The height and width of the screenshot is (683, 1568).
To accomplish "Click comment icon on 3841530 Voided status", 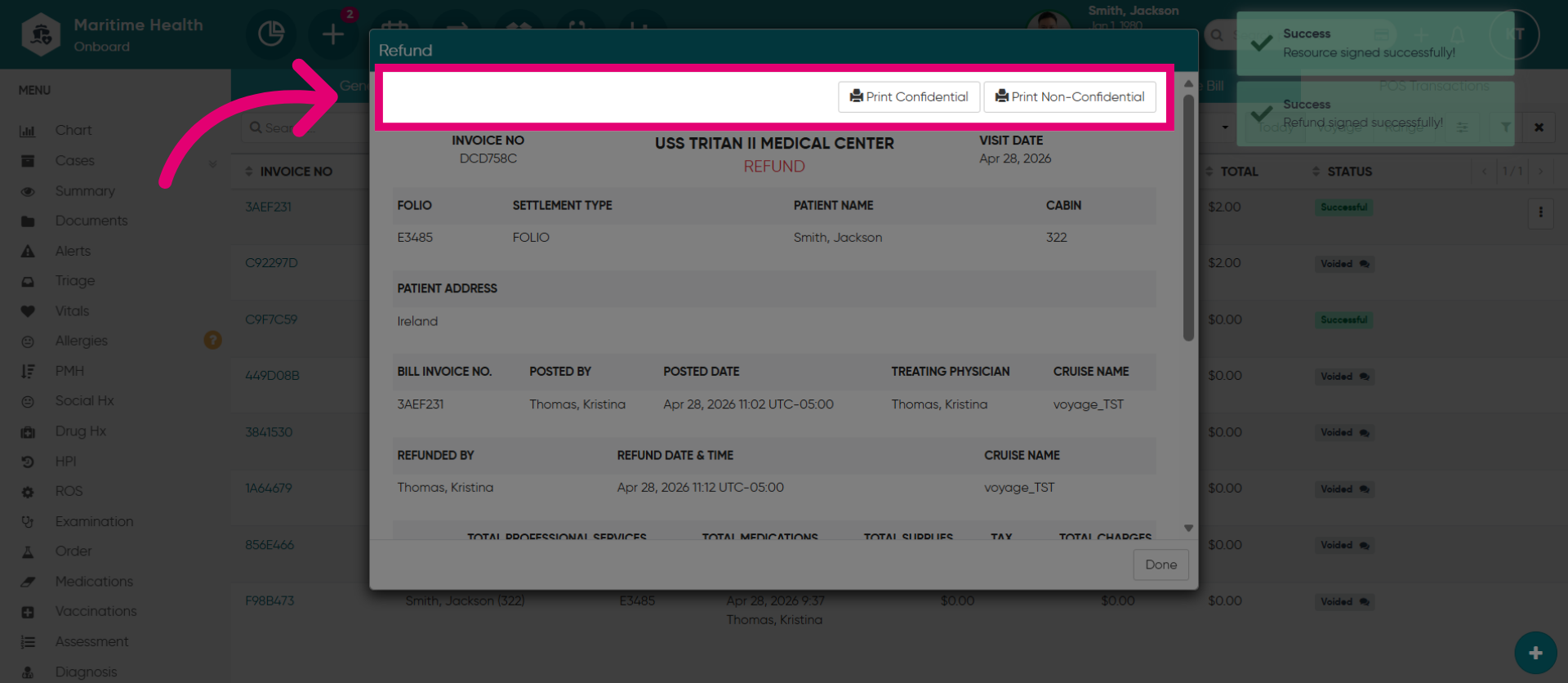I will pyautogui.click(x=1365, y=433).
